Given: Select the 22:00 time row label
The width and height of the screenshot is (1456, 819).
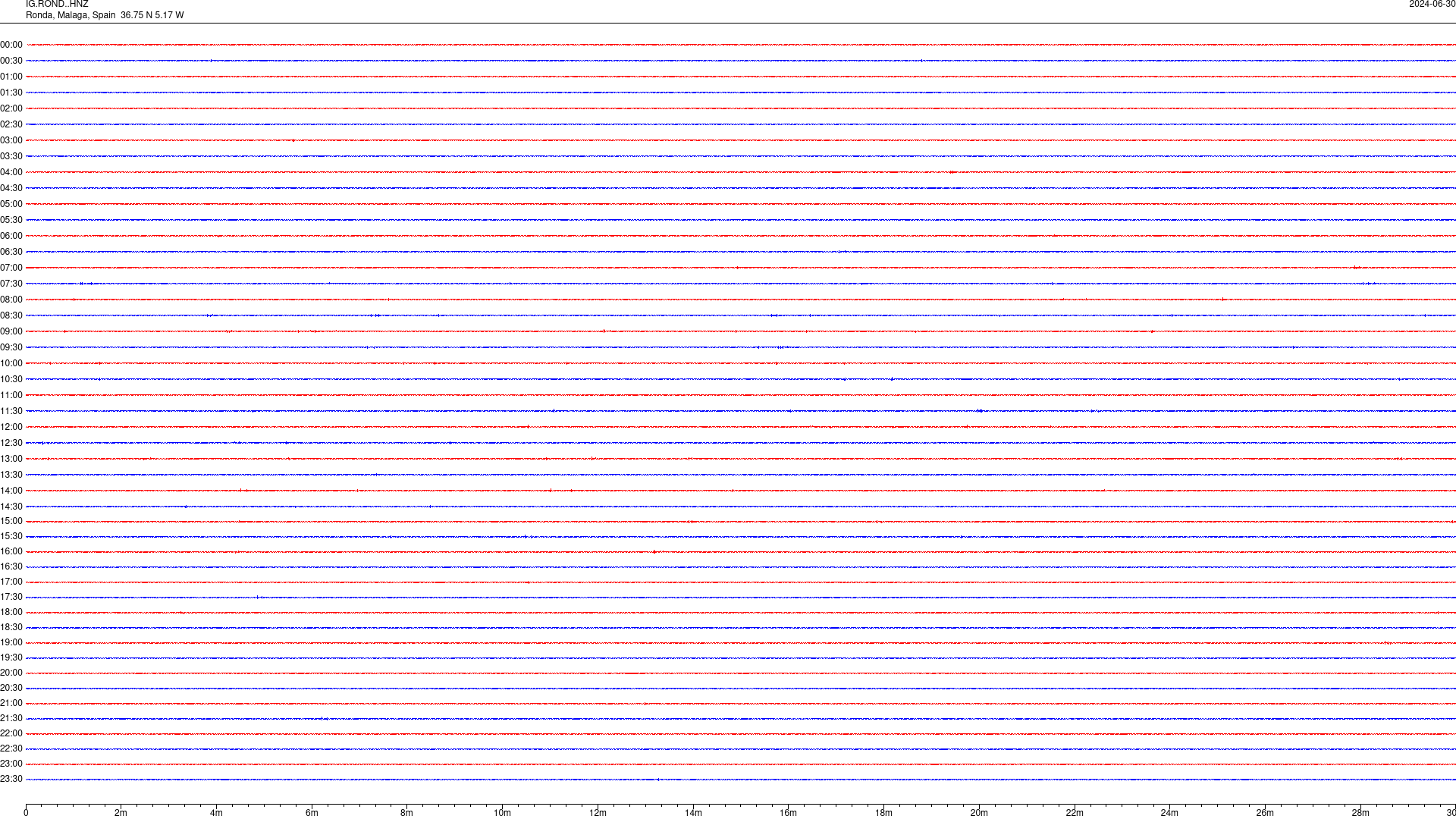Looking at the screenshot, I should (11, 733).
